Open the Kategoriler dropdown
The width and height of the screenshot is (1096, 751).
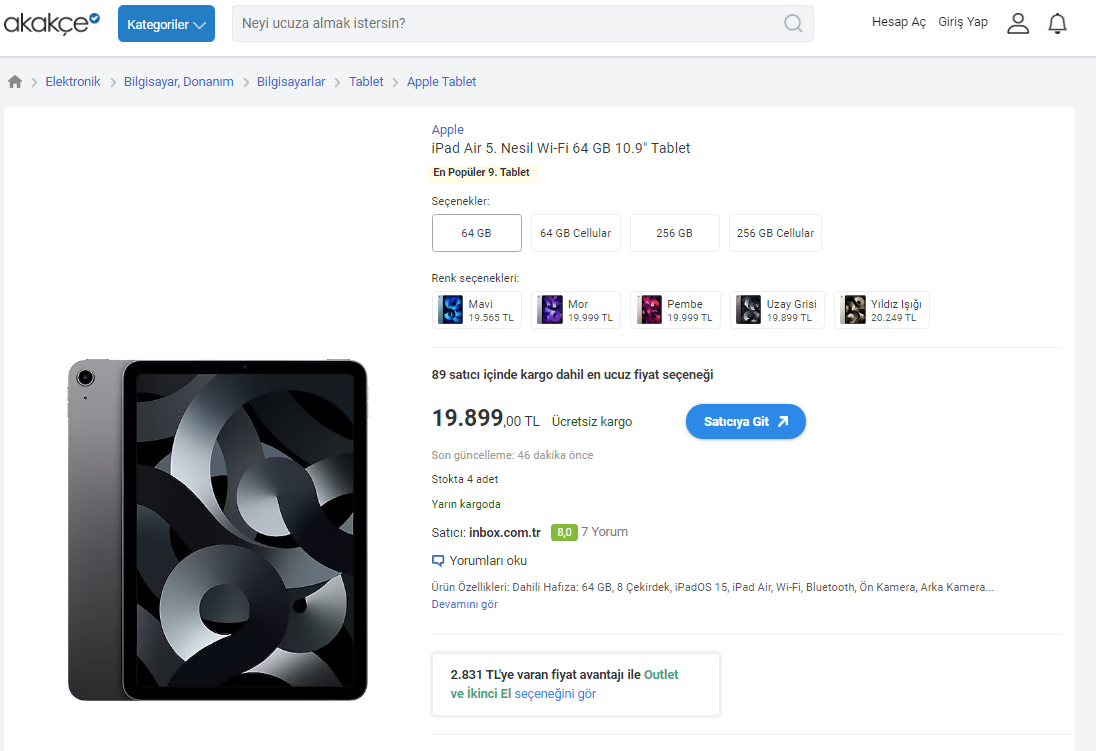166,24
